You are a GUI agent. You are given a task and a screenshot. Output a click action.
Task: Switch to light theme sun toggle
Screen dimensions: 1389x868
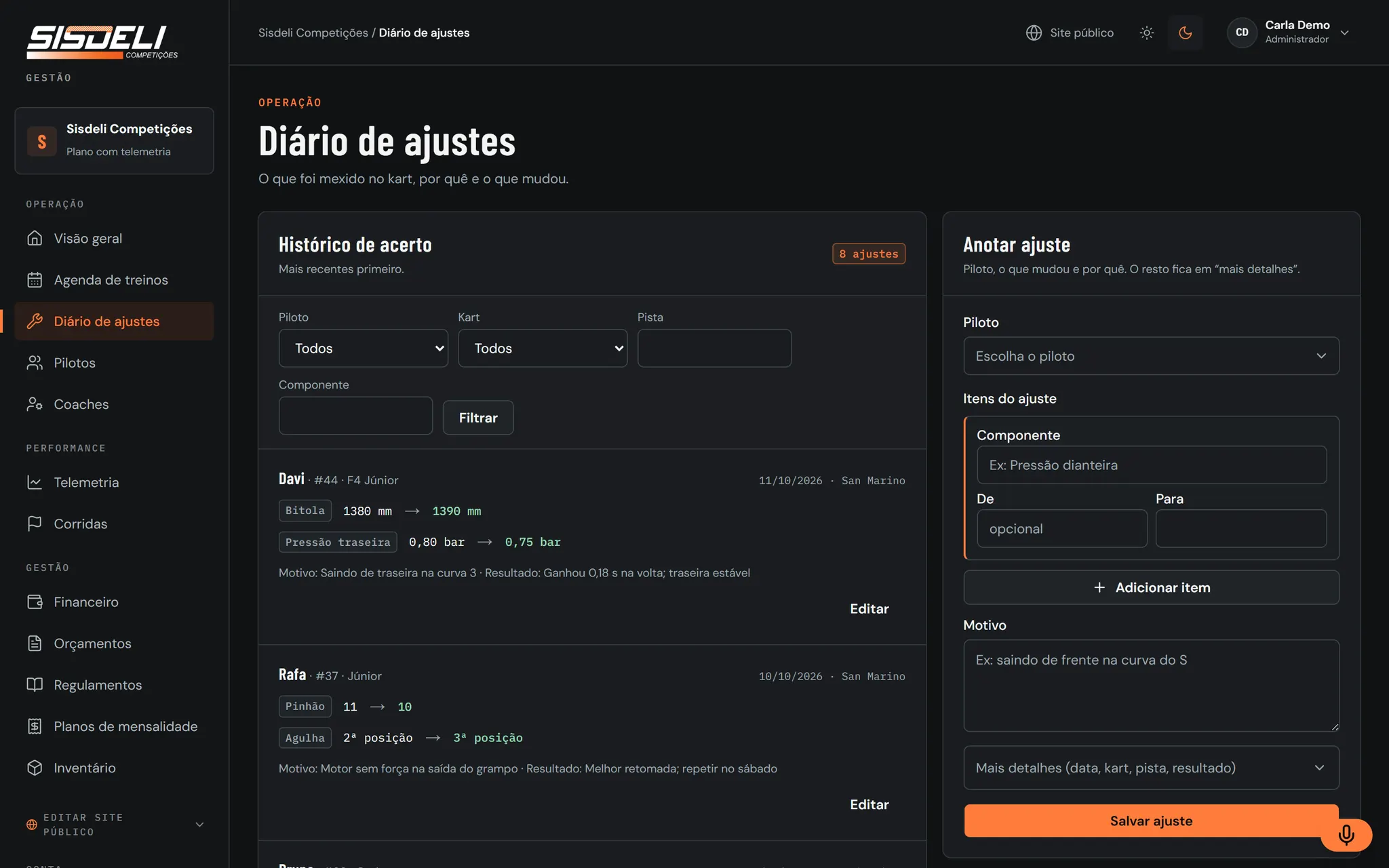pos(1147,33)
